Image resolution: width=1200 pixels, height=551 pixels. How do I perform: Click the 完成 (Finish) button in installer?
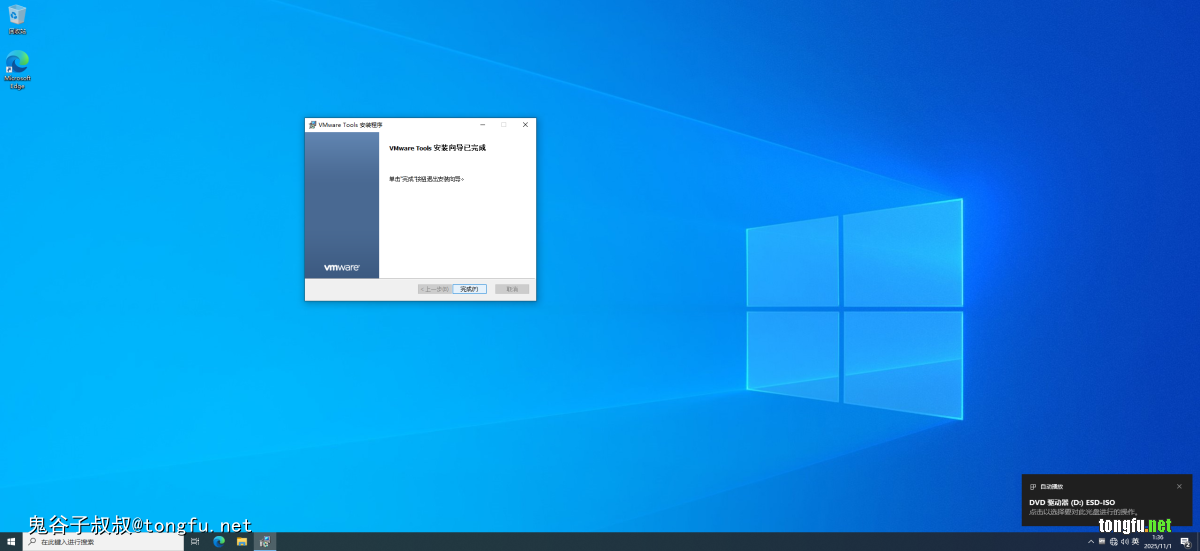point(469,289)
